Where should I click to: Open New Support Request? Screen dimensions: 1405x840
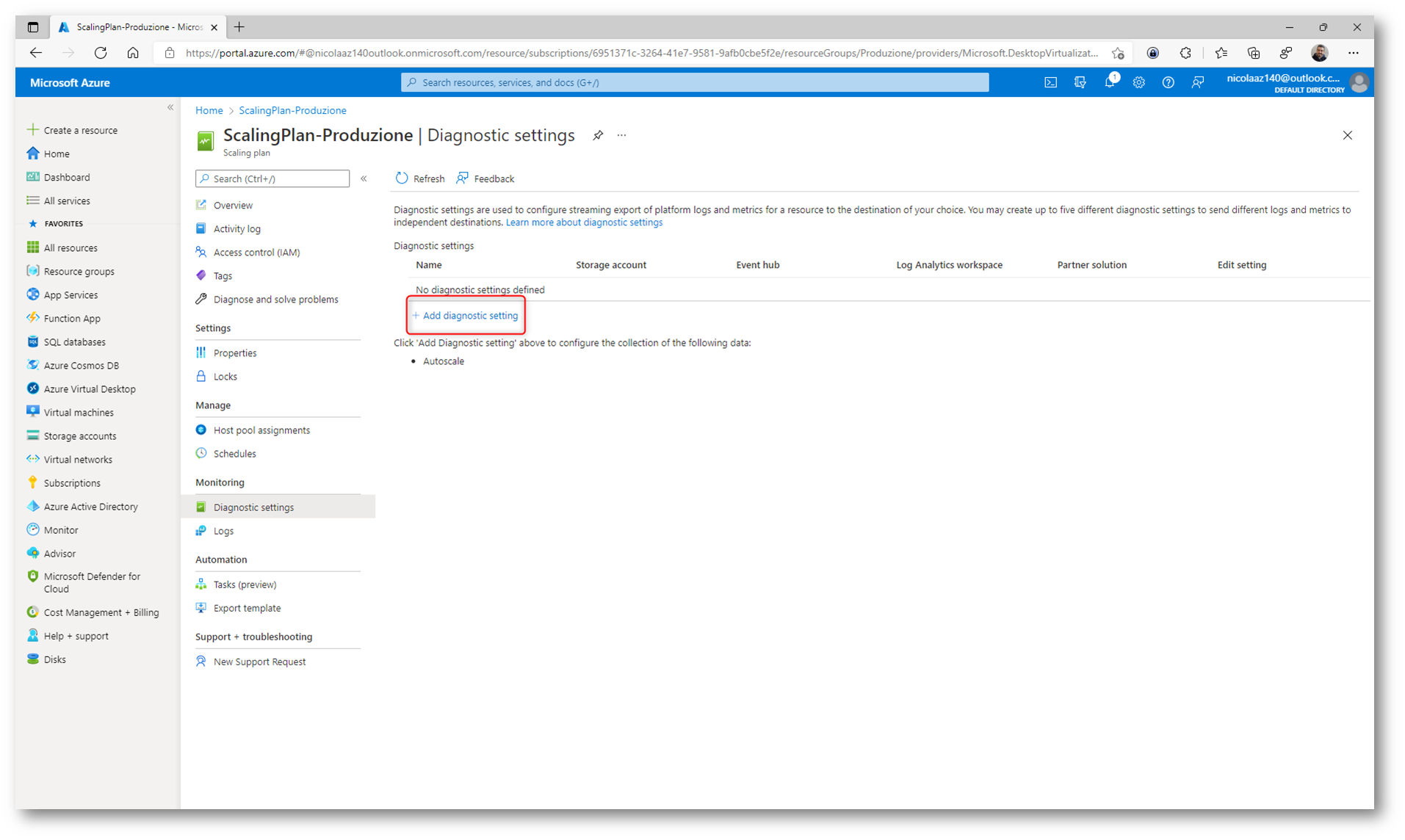[259, 662]
